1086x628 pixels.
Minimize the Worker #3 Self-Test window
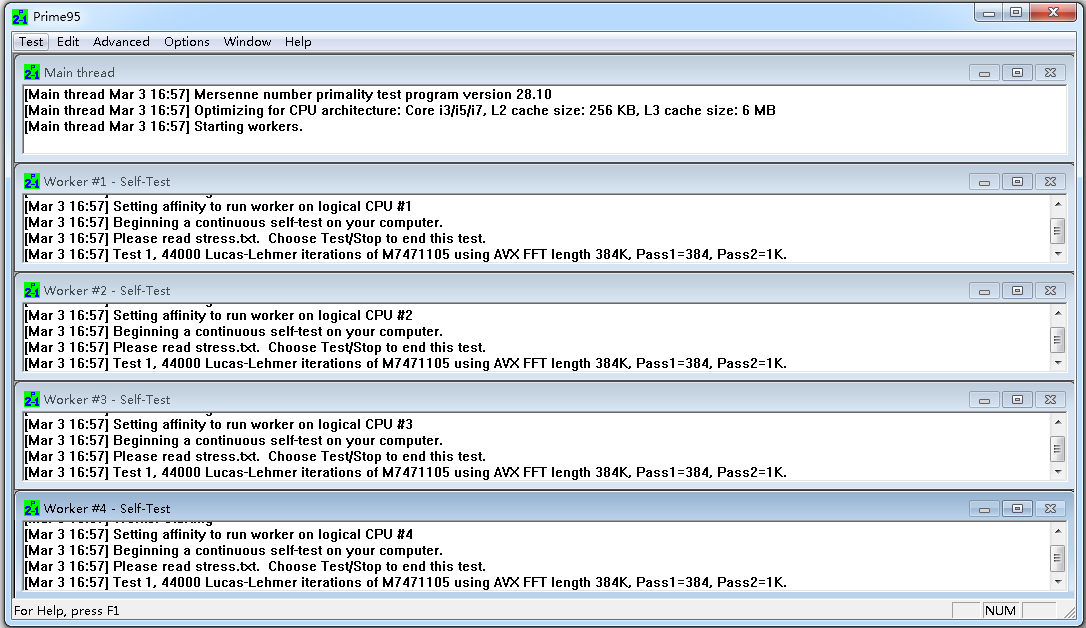pyautogui.click(x=984, y=400)
